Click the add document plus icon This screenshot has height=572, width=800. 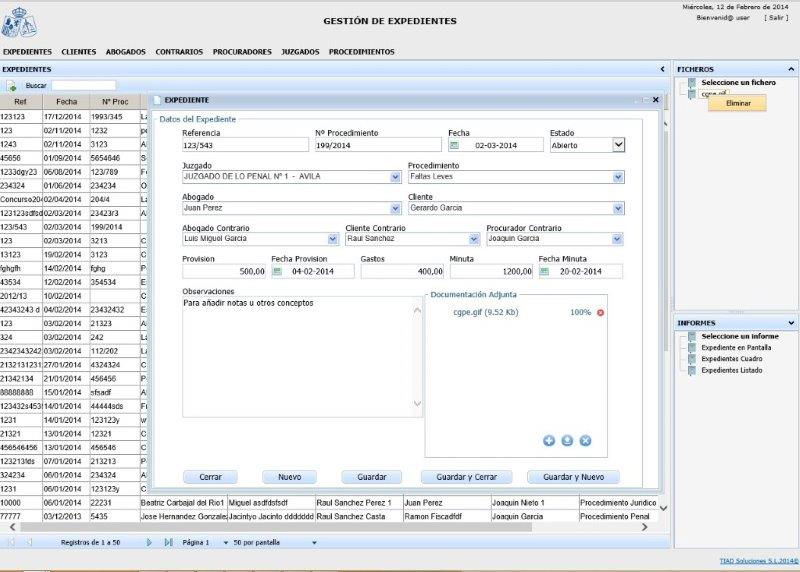549,441
